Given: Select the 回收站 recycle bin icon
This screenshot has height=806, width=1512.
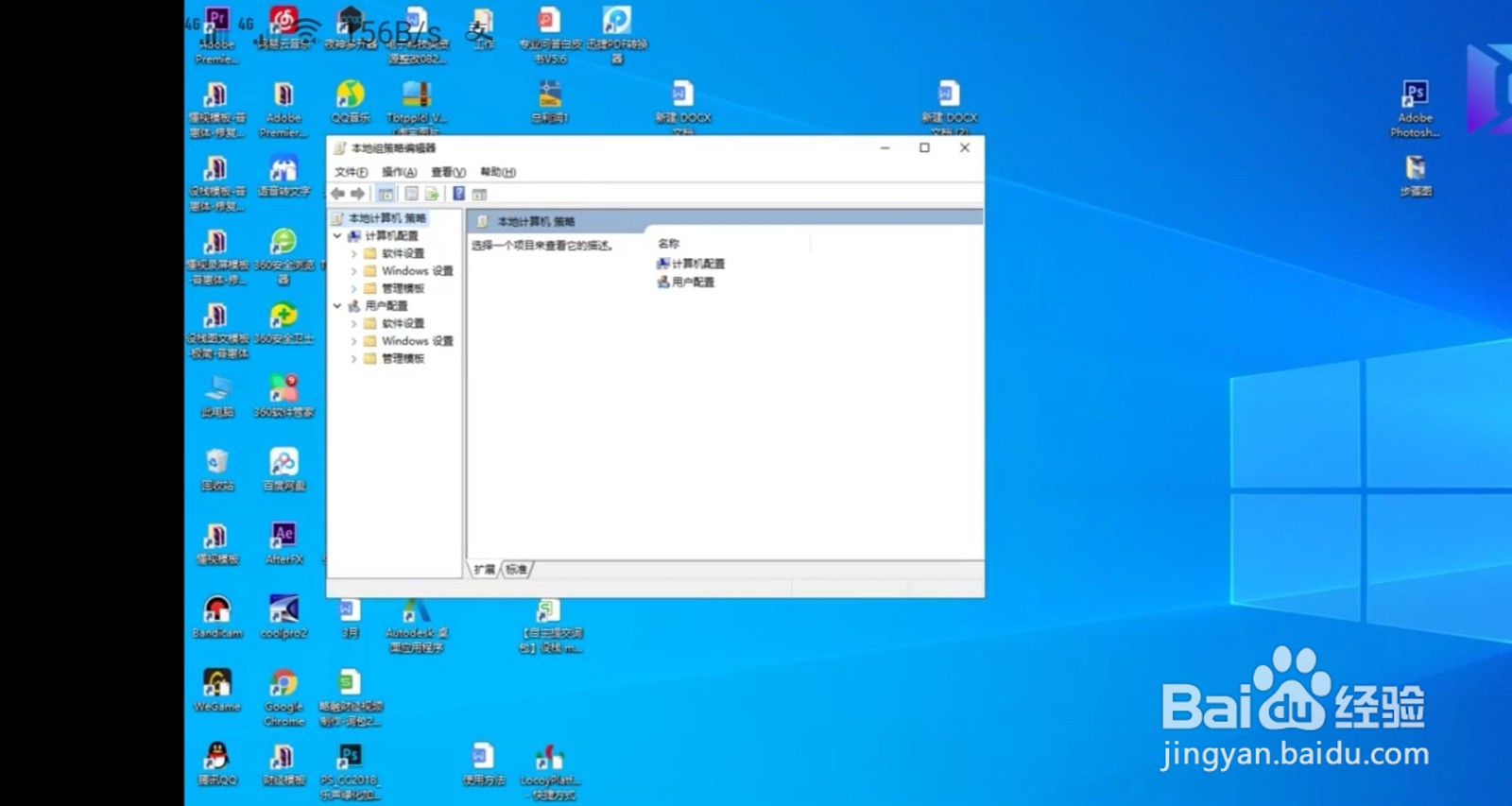Looking at the screenshot, I should 217,471.
